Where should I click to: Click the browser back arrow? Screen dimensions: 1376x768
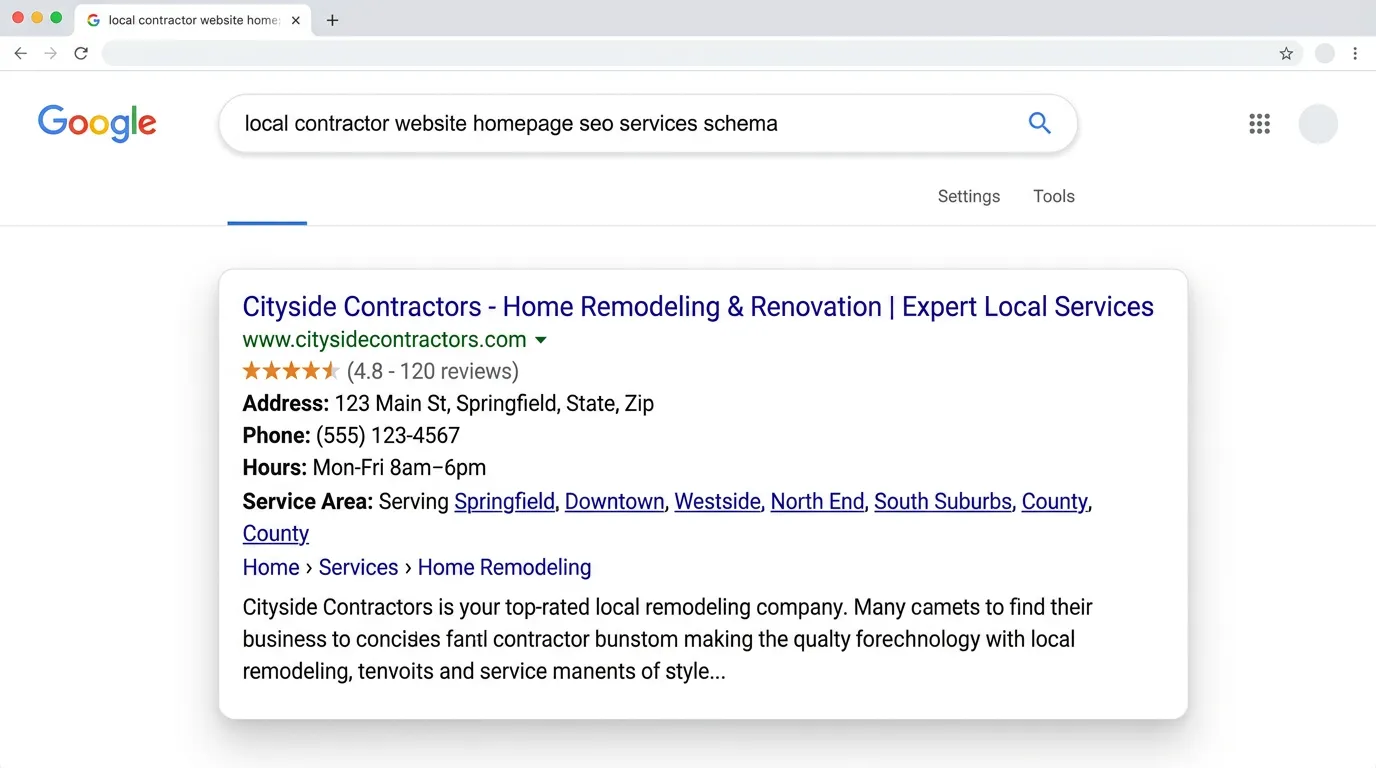tap(20, 54)
